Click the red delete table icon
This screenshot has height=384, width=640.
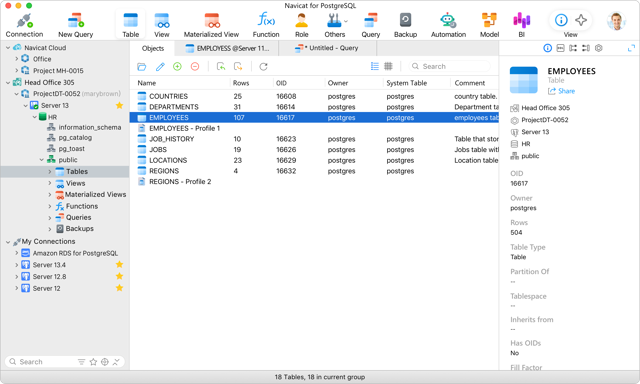pos(195,67)
